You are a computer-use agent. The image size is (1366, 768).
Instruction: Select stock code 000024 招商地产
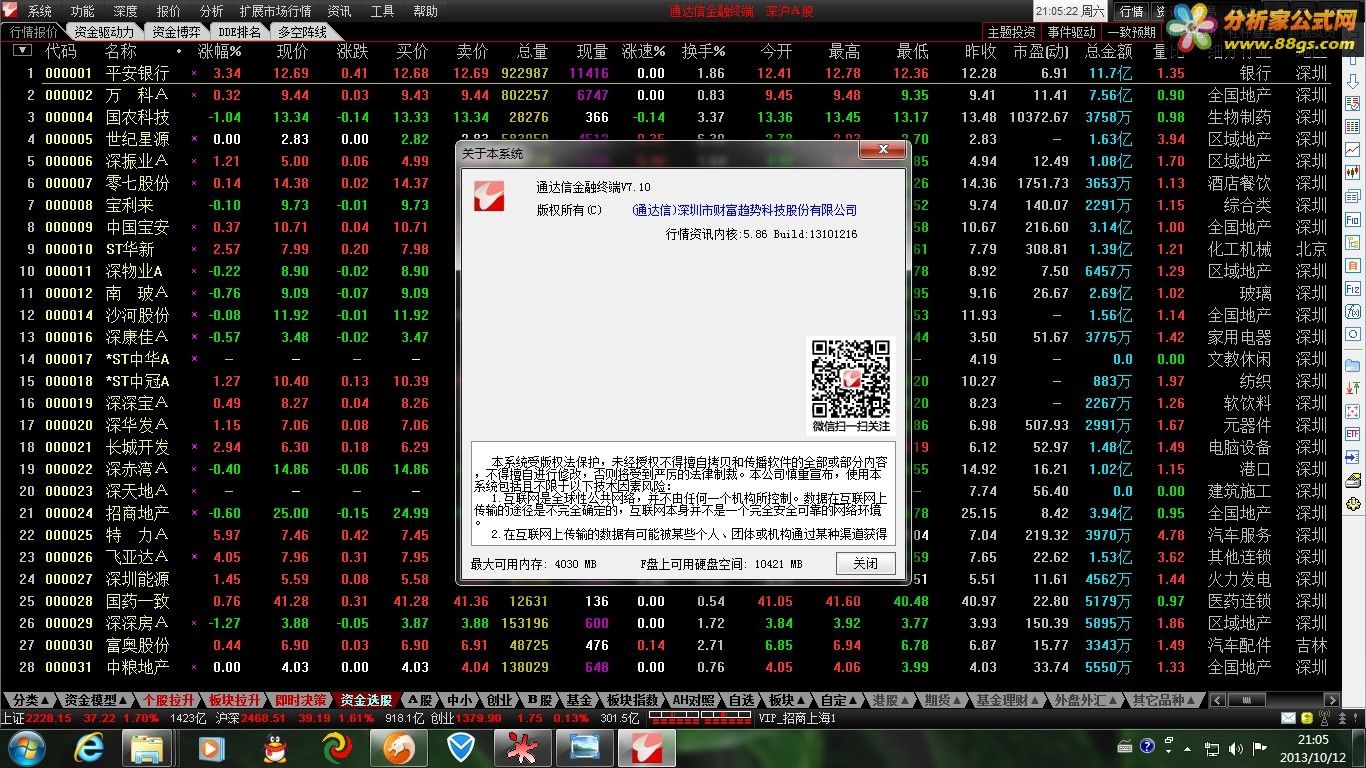coord(670,513)
